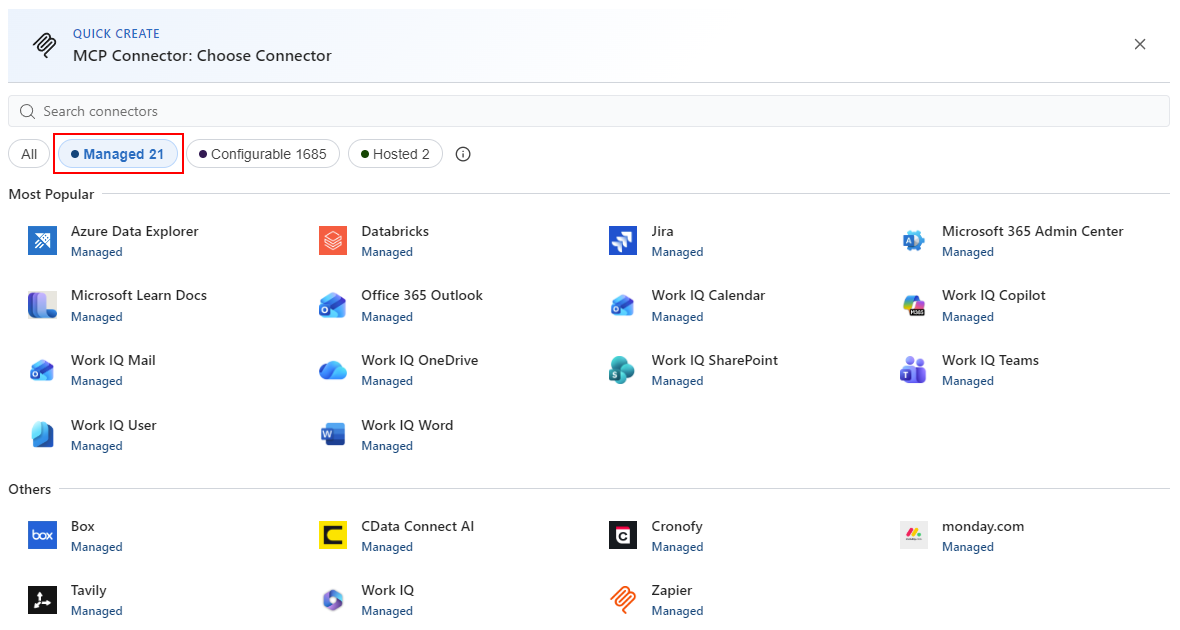The image size is (1180, 630).
Task: Click the QUICK CREATE header label
Action: 116,34
